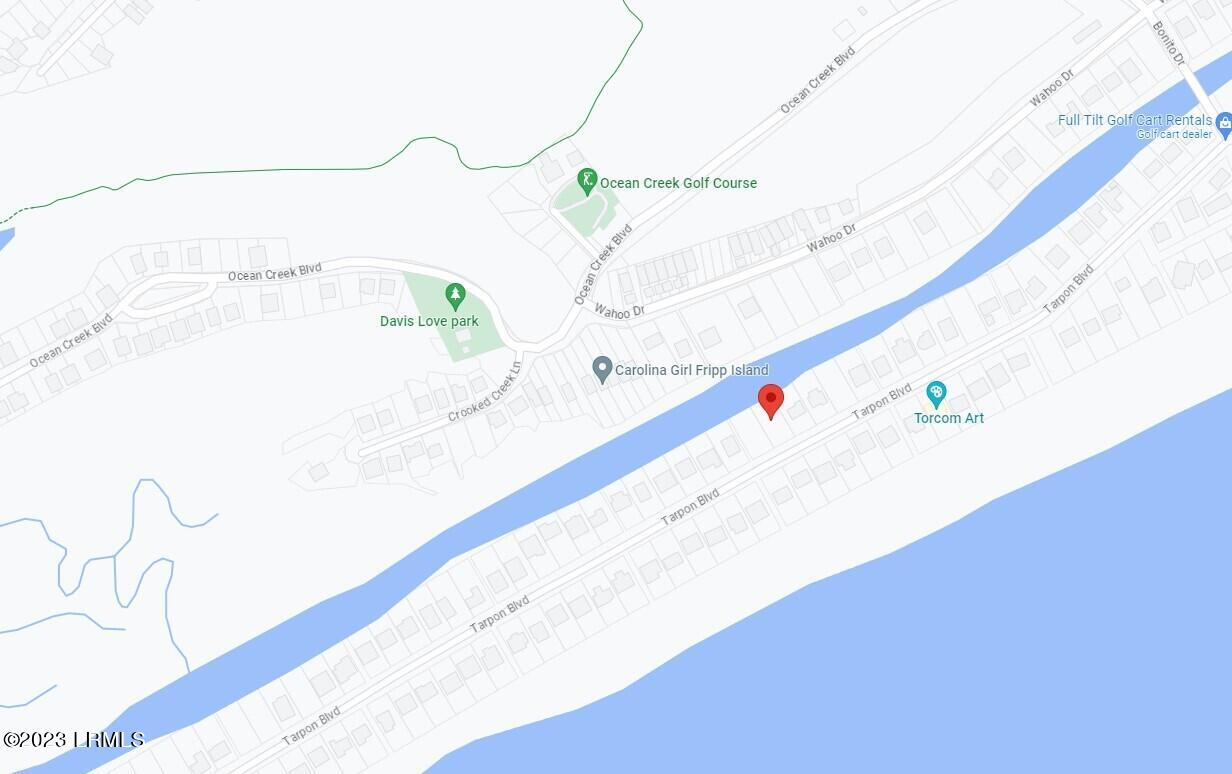Viewport: 1232px width, 774px height.
Task: Click the Ocean Creek Blvd label beside the oval loop
Action: (x=275, y=272)
